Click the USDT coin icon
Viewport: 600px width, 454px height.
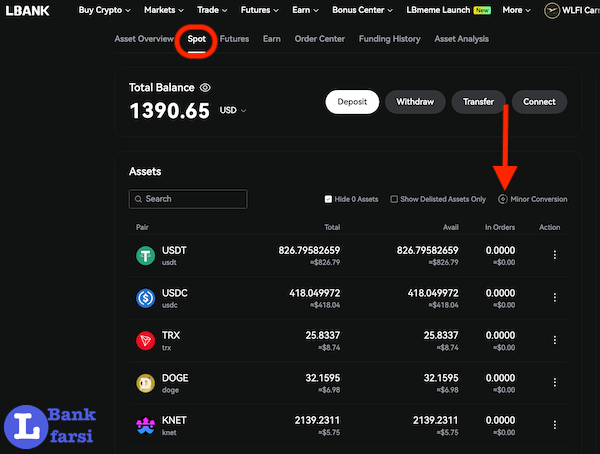point(147,255)
